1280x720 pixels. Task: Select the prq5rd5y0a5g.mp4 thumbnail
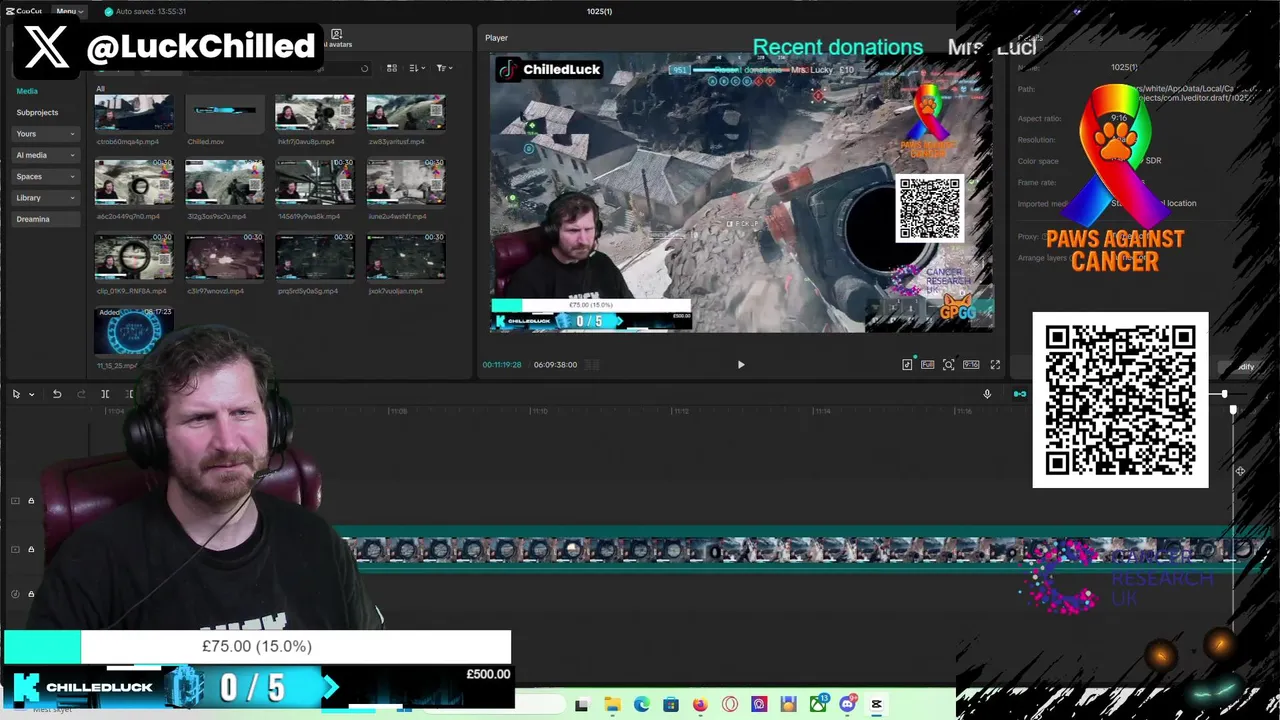(315, 257)
